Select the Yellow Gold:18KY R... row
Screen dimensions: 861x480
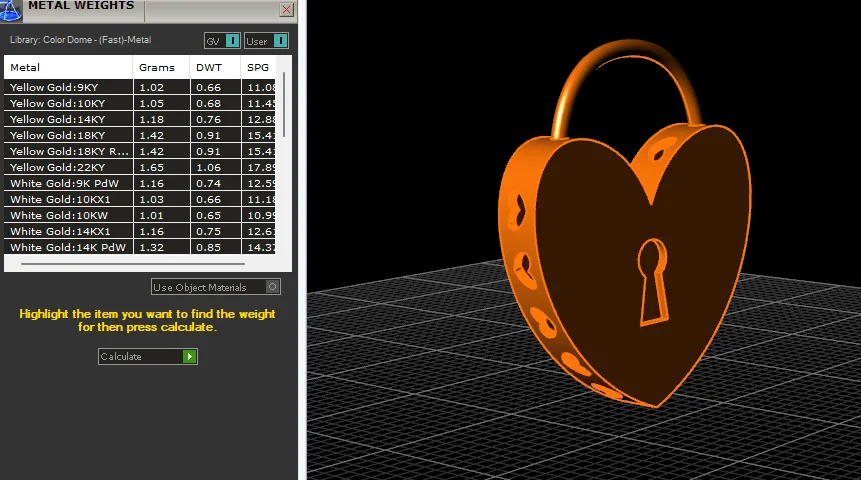140,151
